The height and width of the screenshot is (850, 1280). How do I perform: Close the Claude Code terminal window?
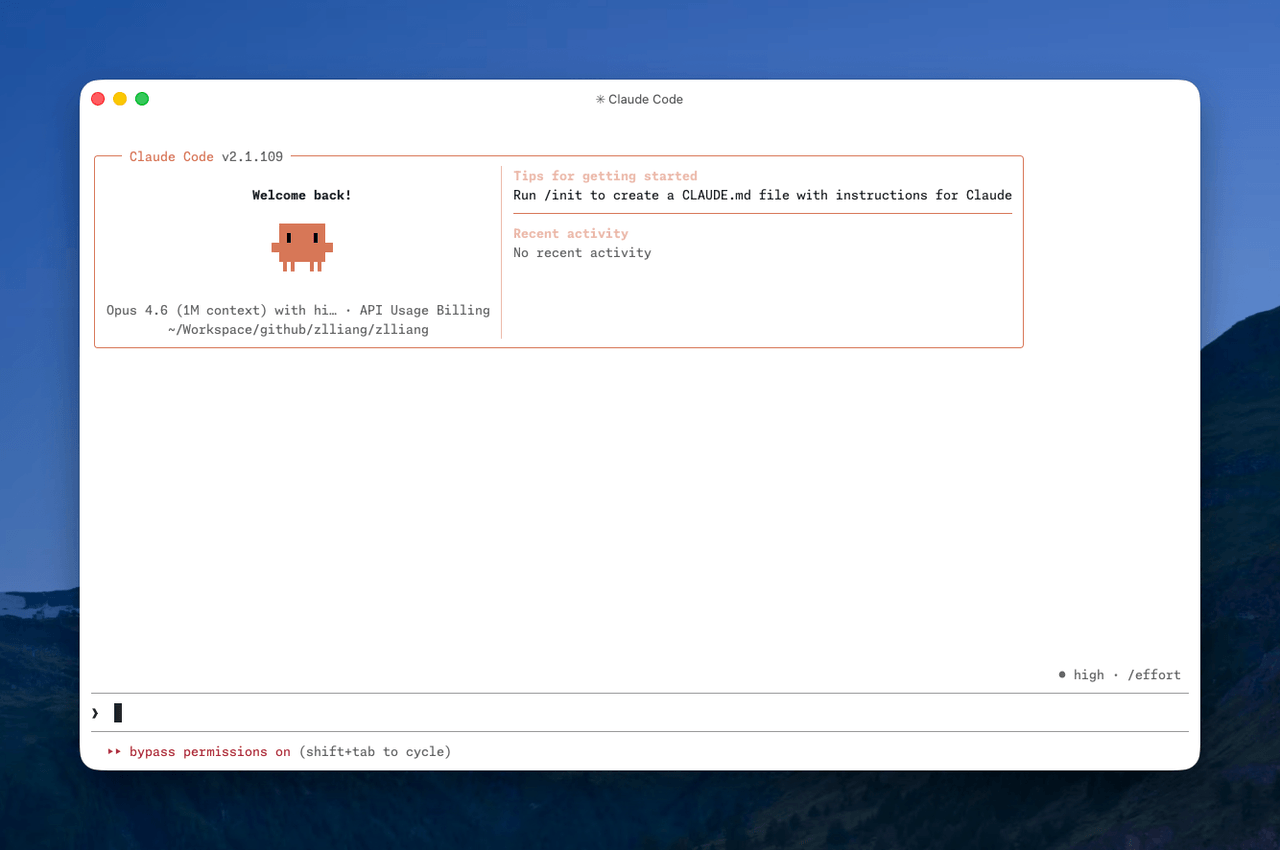pos(98,99)
